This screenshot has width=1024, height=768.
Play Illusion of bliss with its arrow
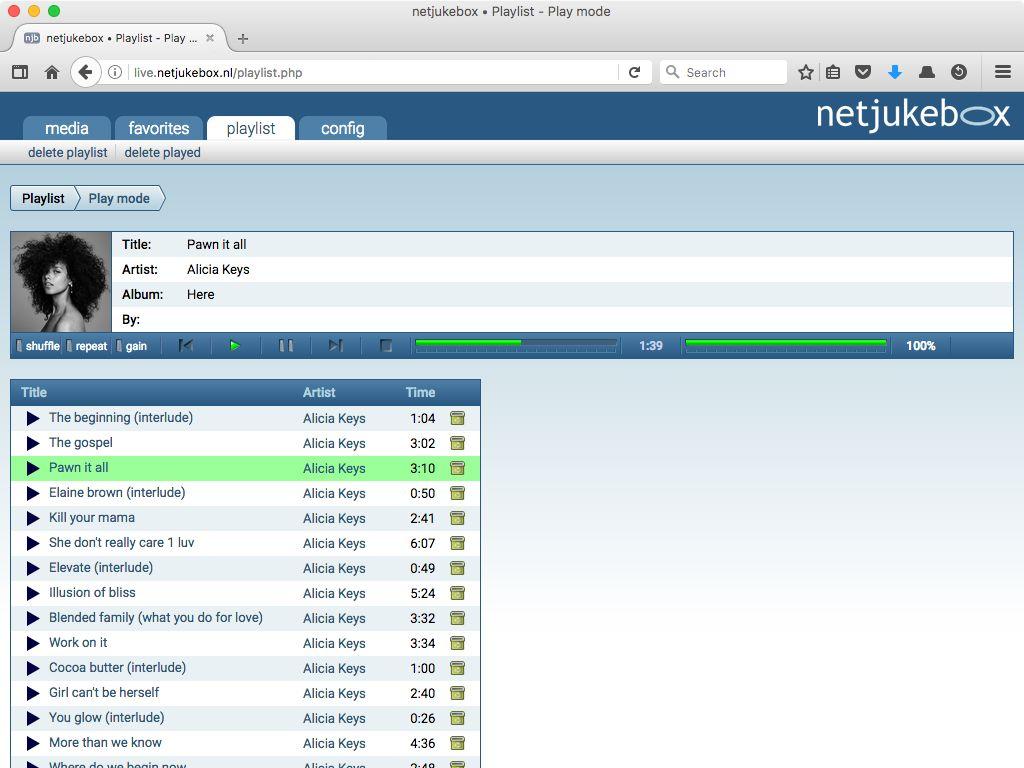pos(33,593)
